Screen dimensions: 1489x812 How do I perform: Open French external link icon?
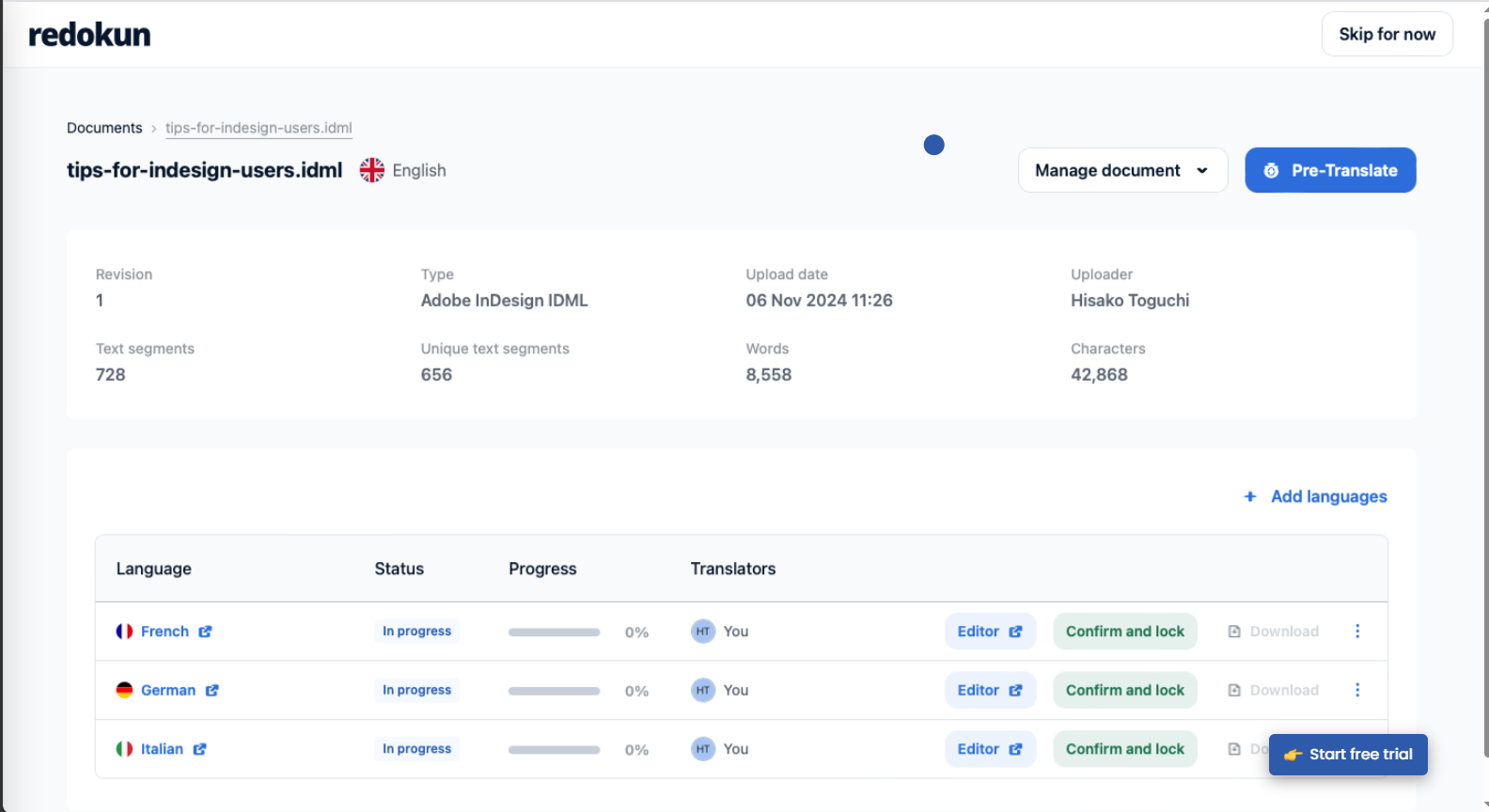point(205,632)
